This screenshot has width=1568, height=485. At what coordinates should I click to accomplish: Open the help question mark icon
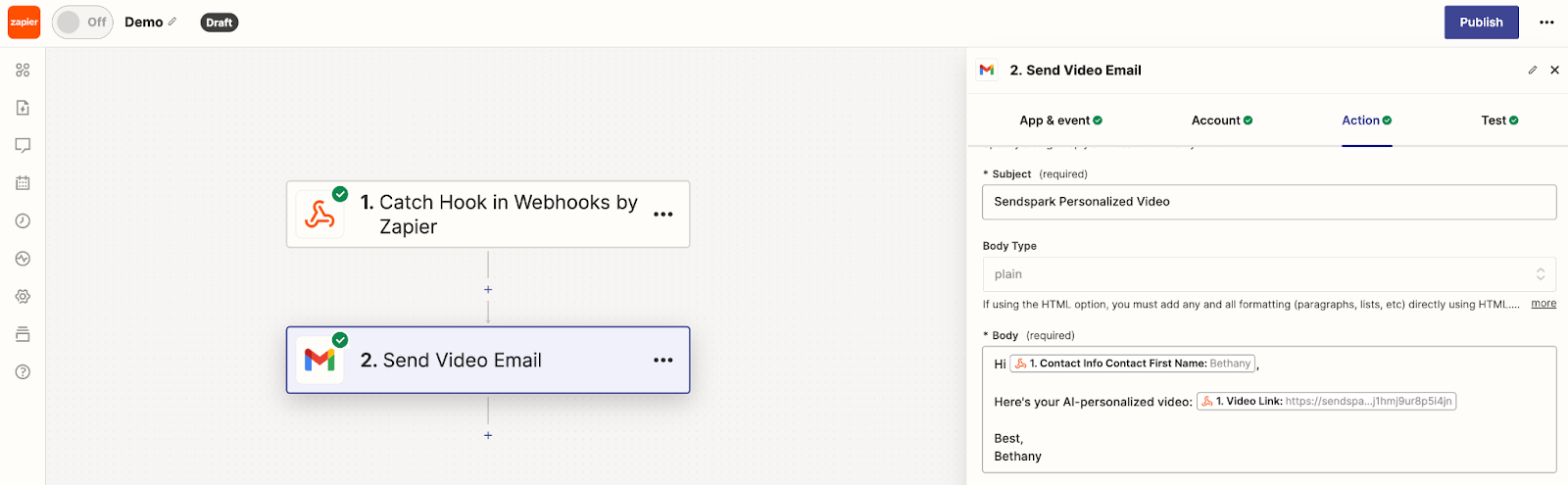point(23,371)
